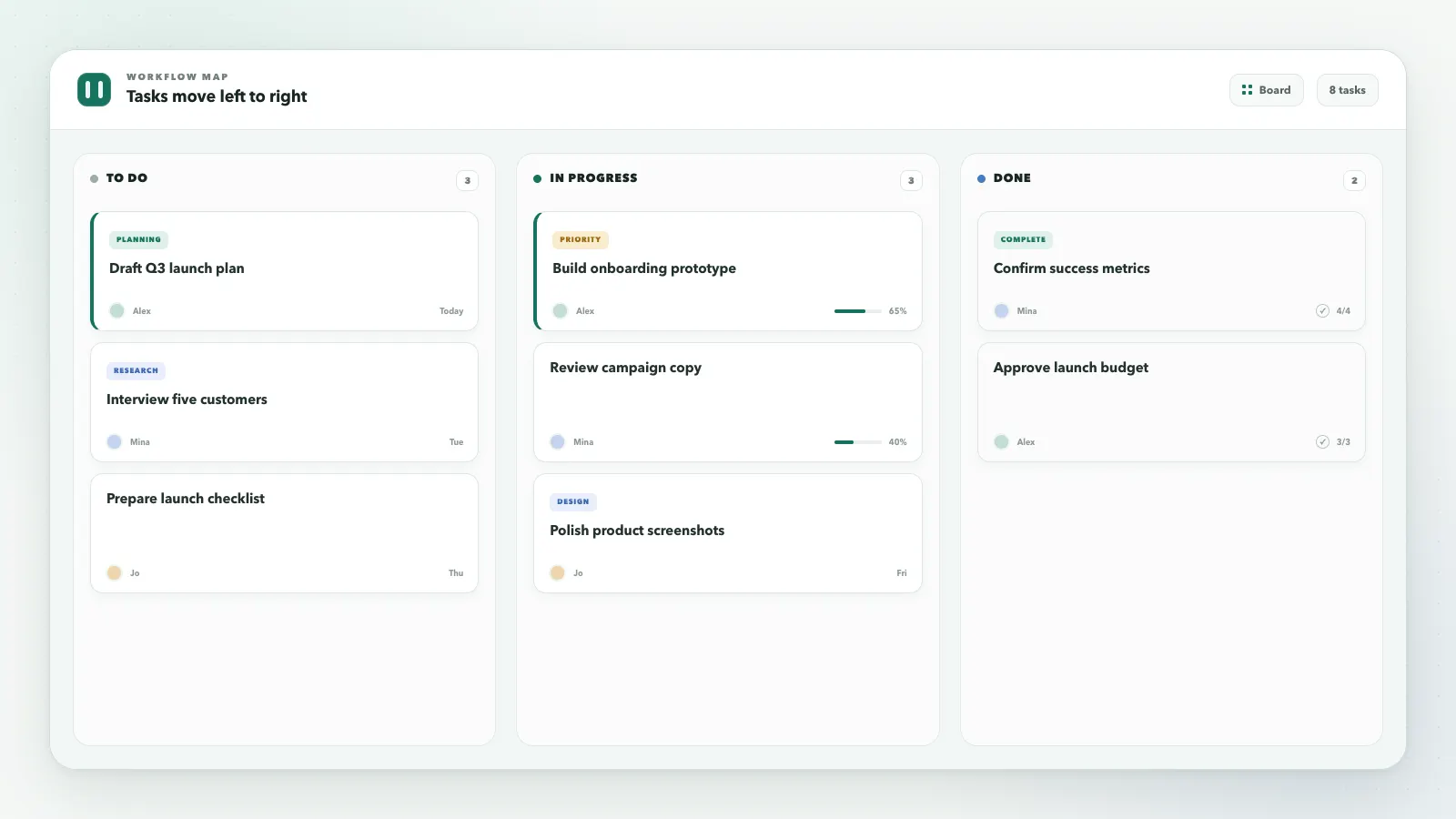Click the Tue due date label
The width and height of the screenshot is (1456, 819).
tap(456, 442)
